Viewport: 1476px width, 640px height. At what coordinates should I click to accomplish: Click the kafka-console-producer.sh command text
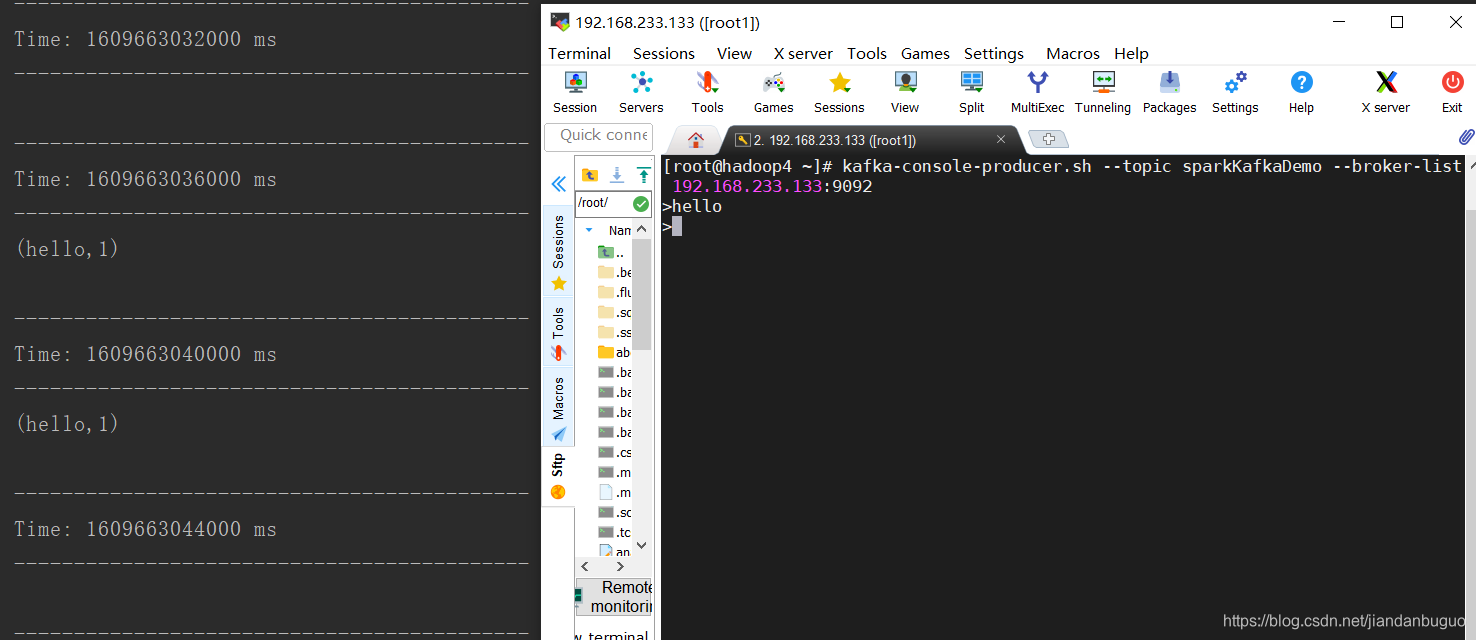pos(967,167)
